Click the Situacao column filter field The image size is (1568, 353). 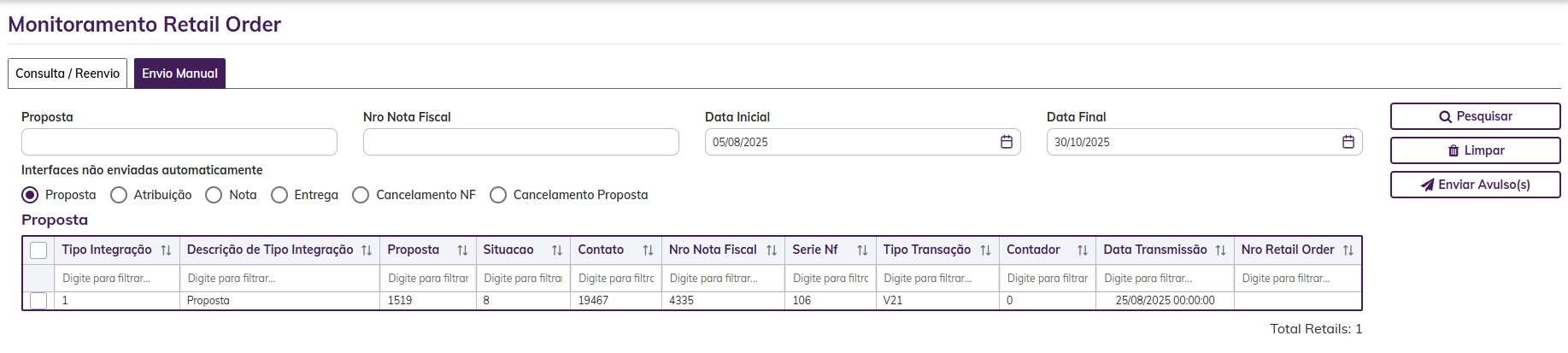[x=522, y=279]
